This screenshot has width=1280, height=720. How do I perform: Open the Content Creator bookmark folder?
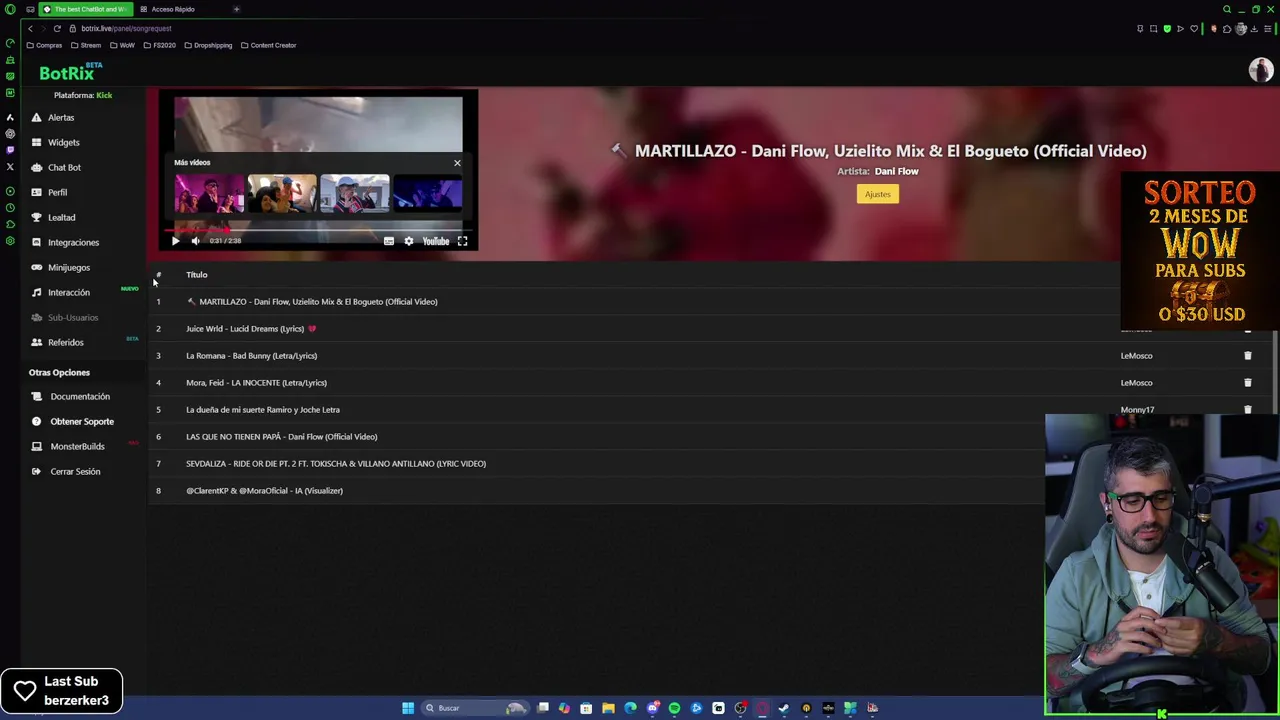268,45
